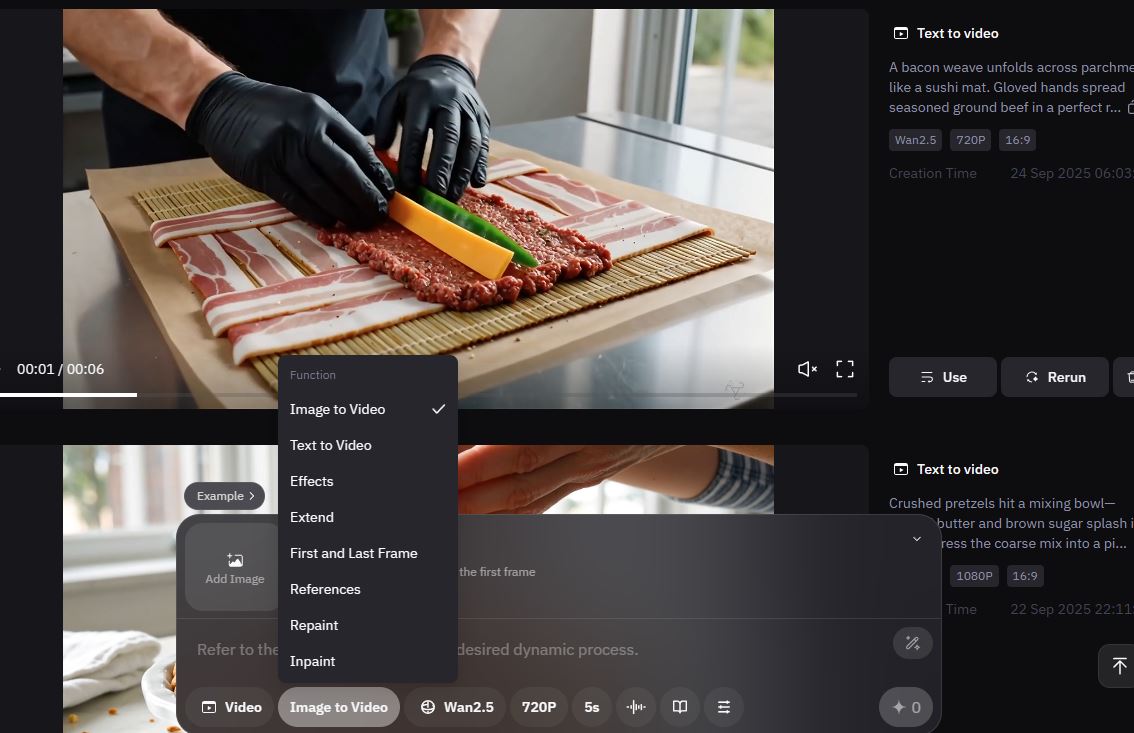Enter fullscreen mode on the video player
This screenshot has height=733, width=1134.
(x=845, y=369)
